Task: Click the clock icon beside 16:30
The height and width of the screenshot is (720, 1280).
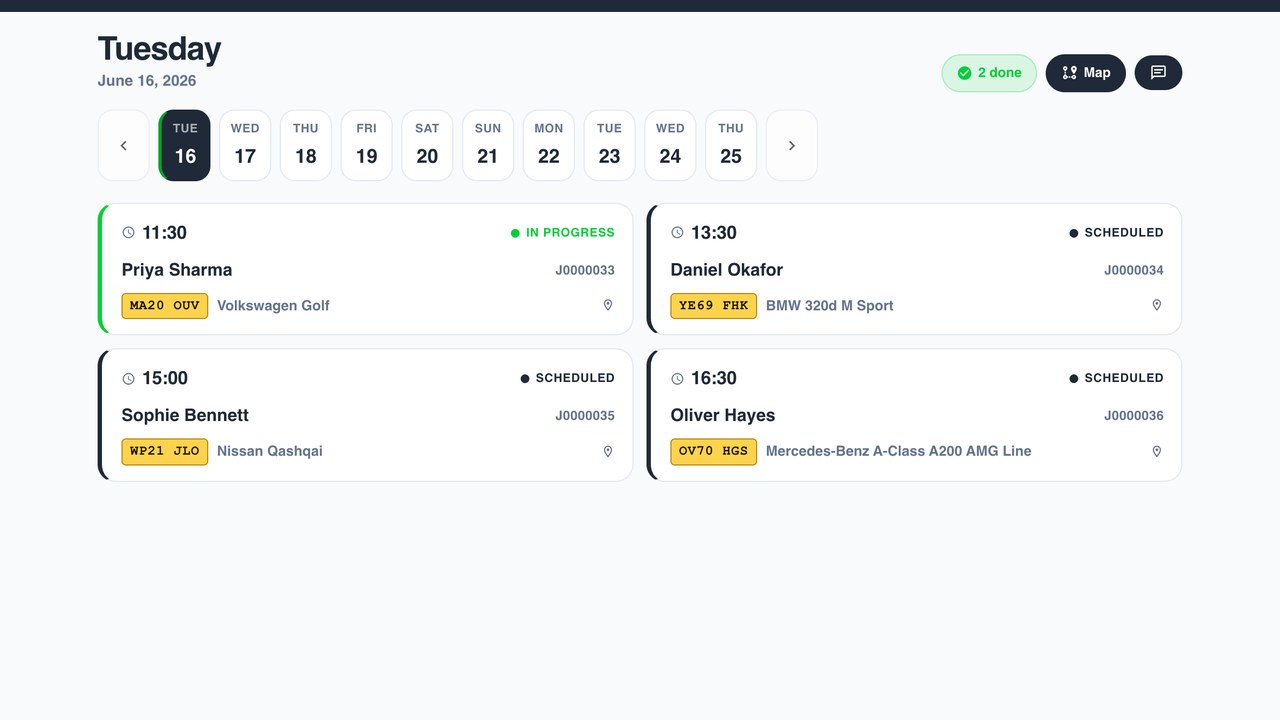Action: pos(677,379)
